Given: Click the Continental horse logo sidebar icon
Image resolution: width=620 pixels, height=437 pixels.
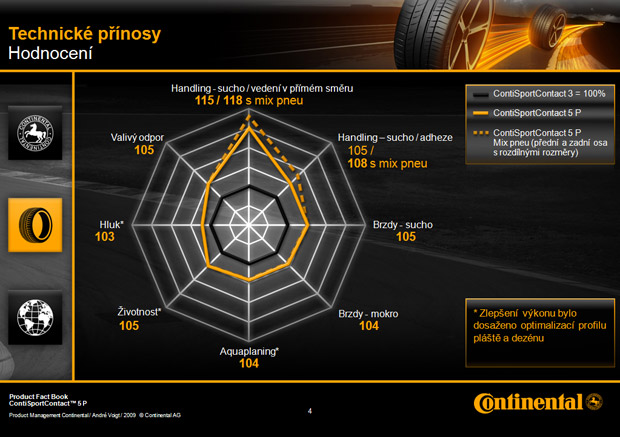Looking at the screenshot, I should [x=35, y=132].
